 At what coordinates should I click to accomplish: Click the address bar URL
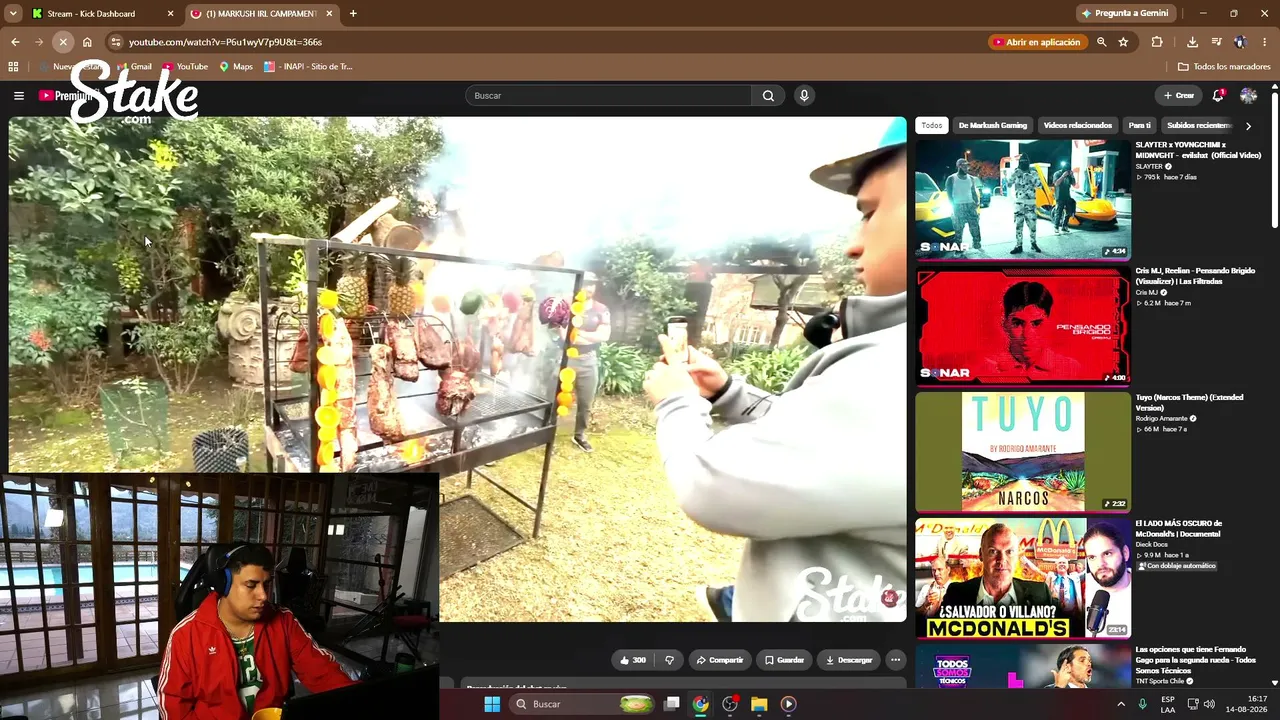(x=225, y=42)
